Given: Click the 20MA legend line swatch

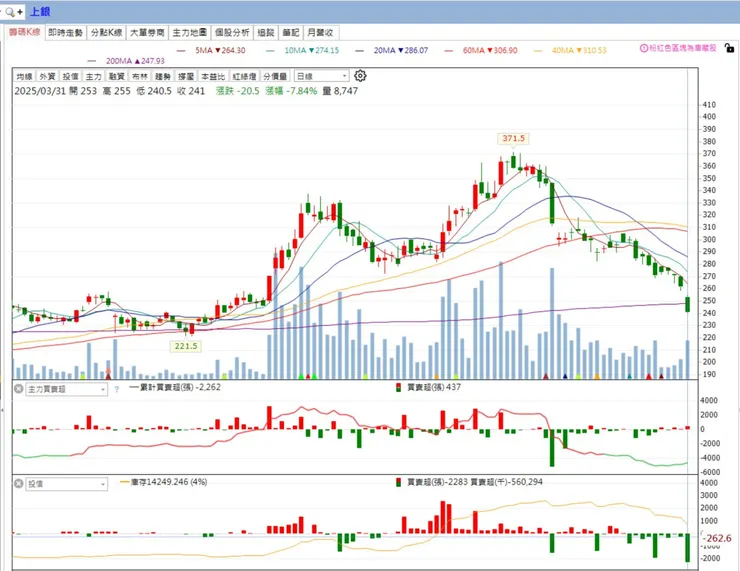Looking at the screenshot, I should (x=360, y=50).
